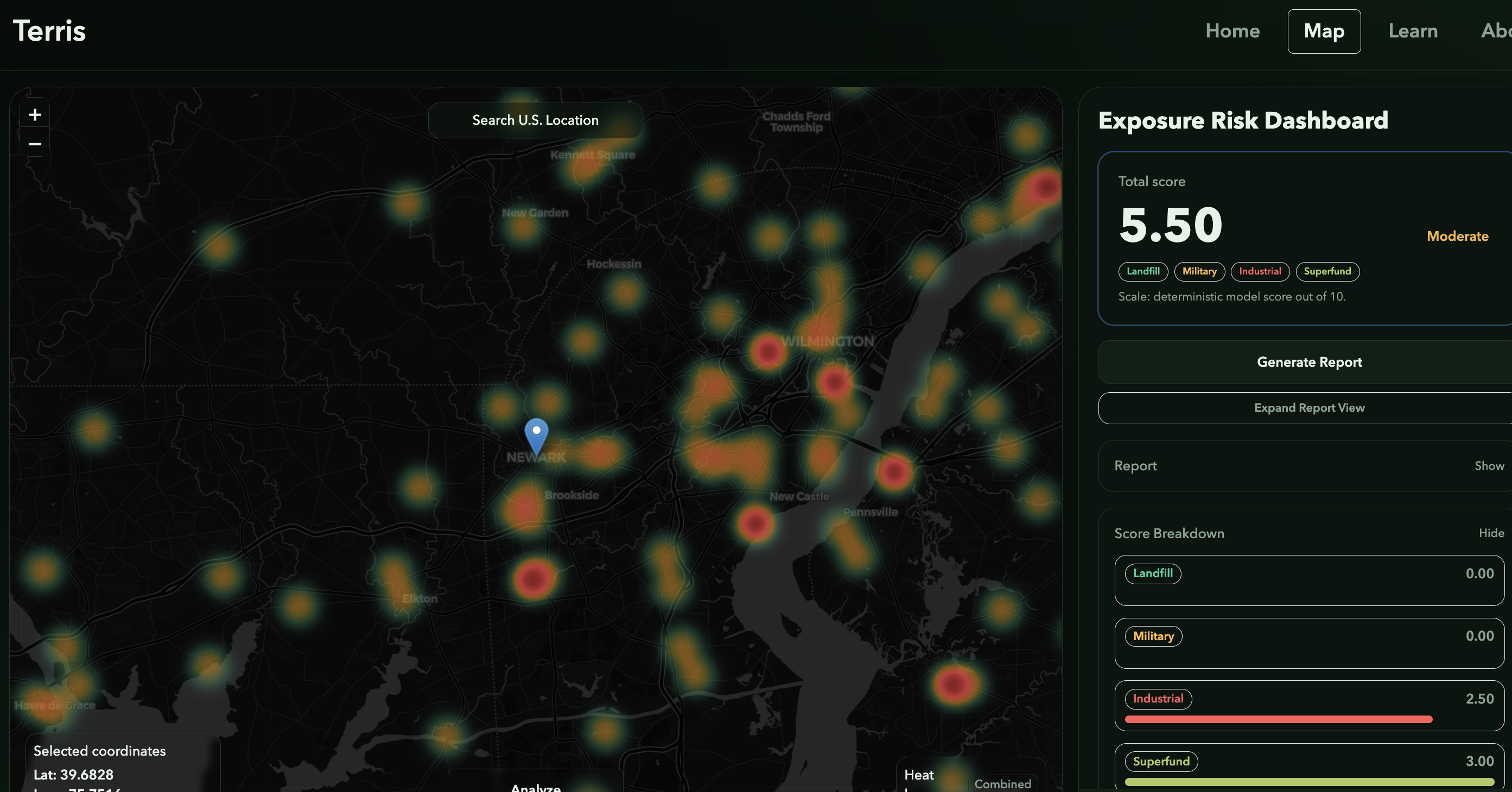Go to the Home page
Screen dimensions: 1512x792
point(1232,31)
